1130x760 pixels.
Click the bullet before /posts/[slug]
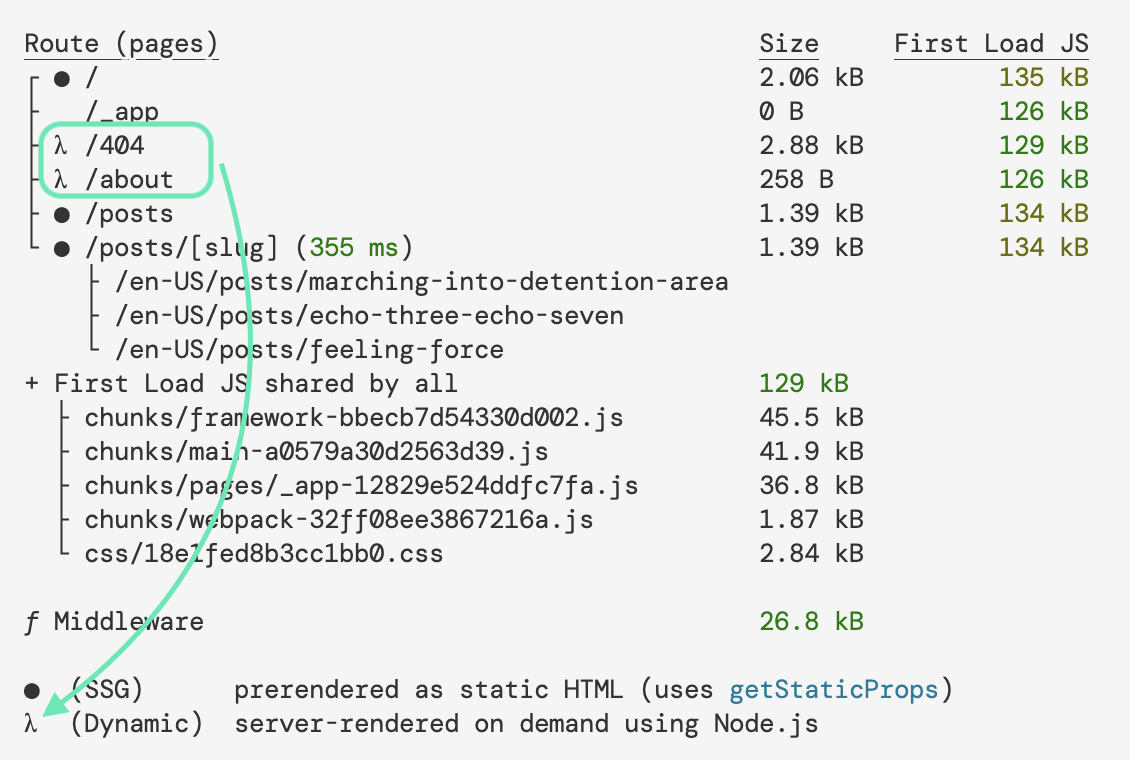coord(62,248)
